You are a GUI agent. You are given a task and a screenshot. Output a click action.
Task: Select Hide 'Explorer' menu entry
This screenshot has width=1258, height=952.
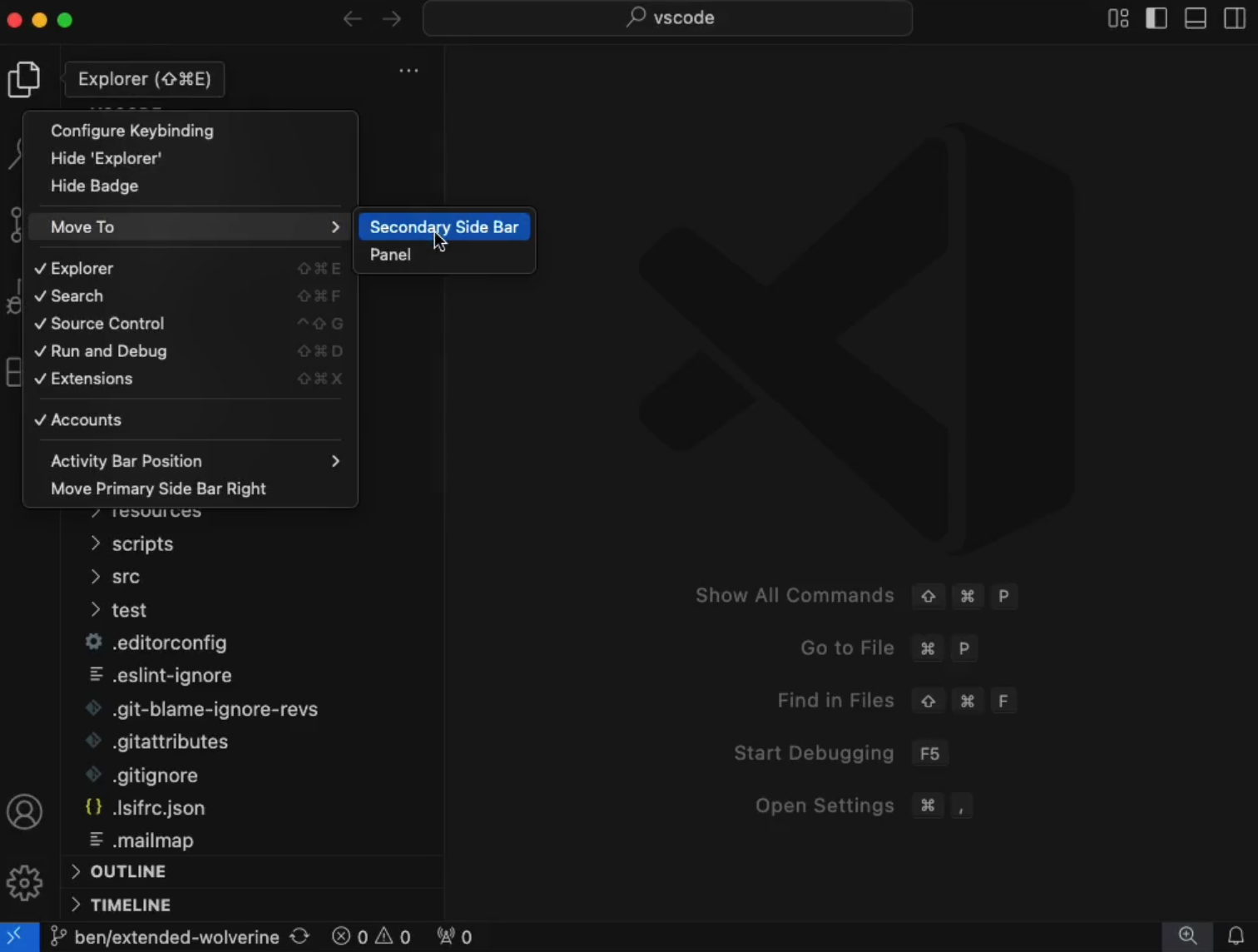point(191,158)
